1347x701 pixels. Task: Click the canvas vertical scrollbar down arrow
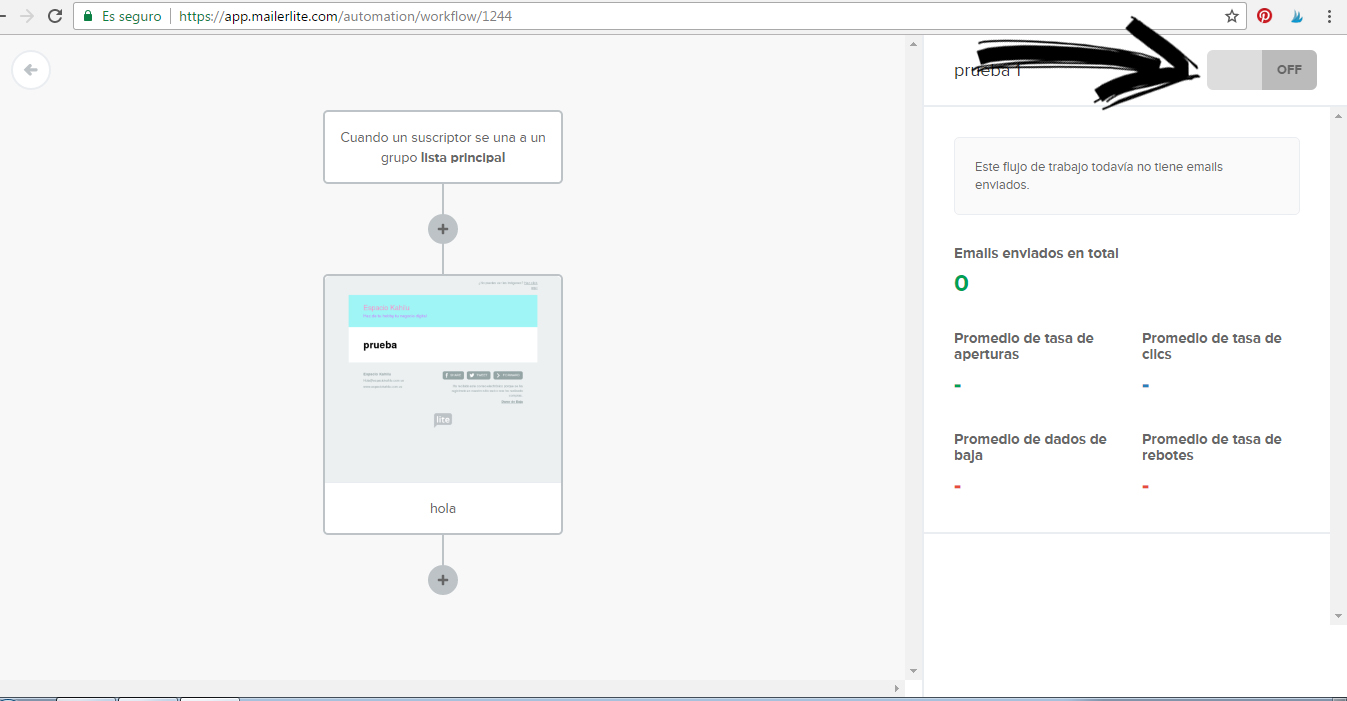[911, 670]
